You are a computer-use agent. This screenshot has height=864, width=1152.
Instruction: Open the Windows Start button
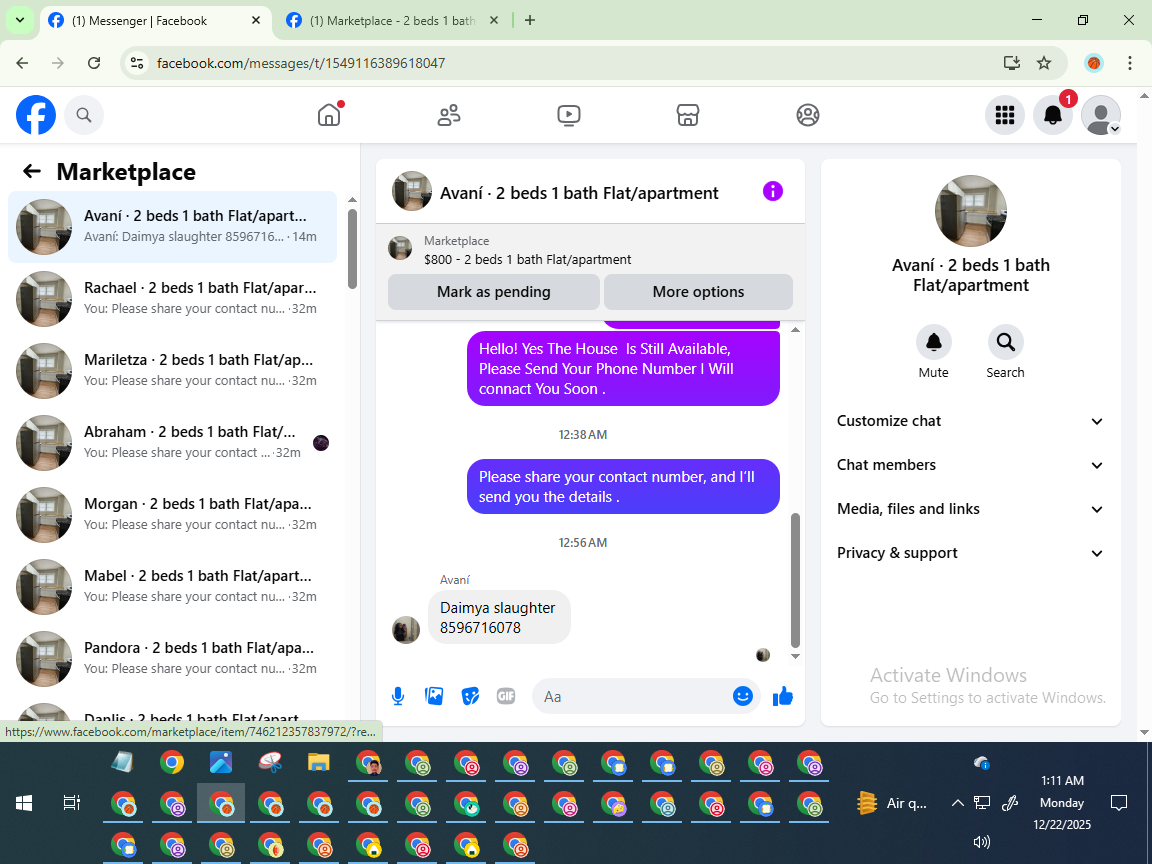click(x=24, y=803)
